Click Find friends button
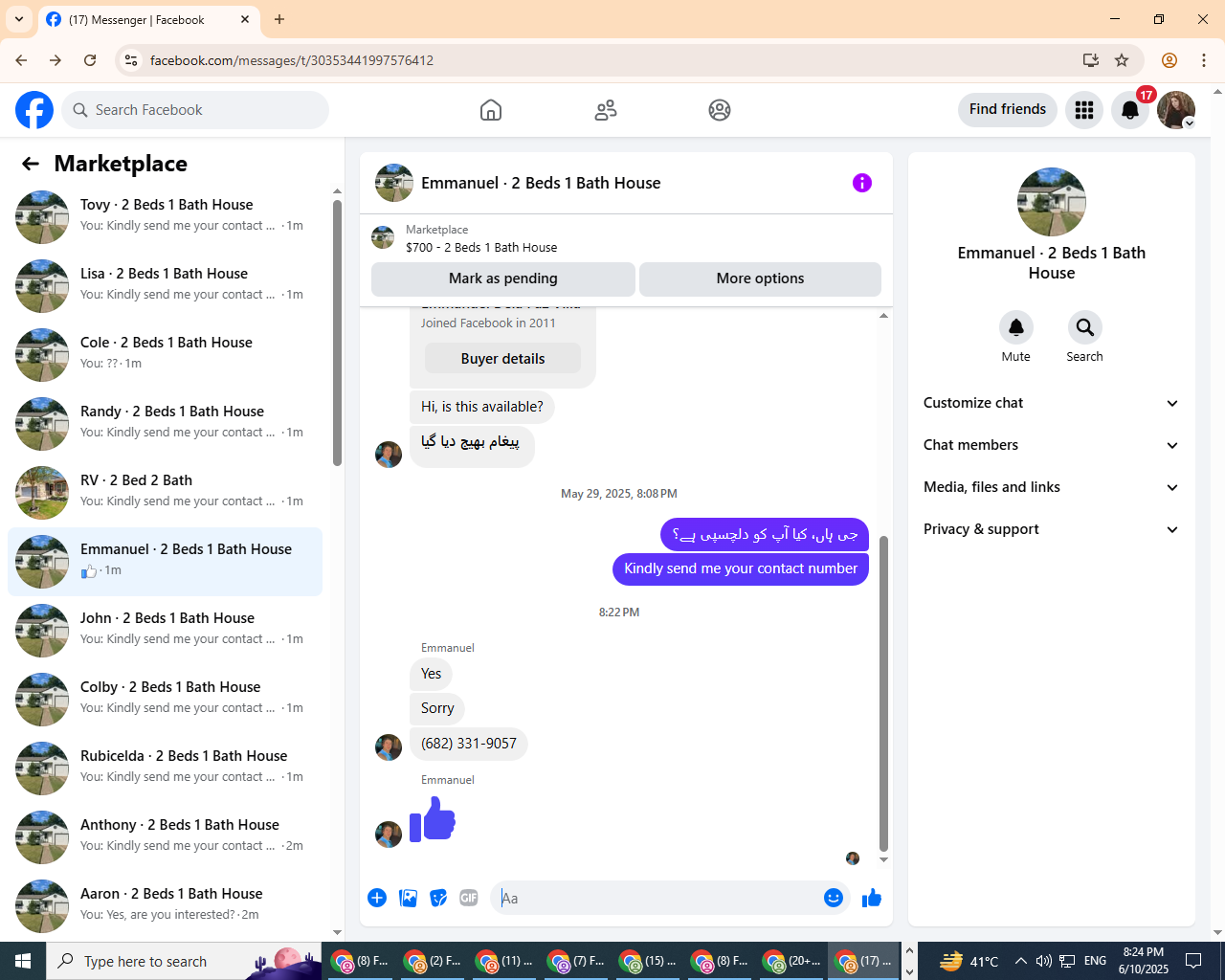 pos(1008,109)
